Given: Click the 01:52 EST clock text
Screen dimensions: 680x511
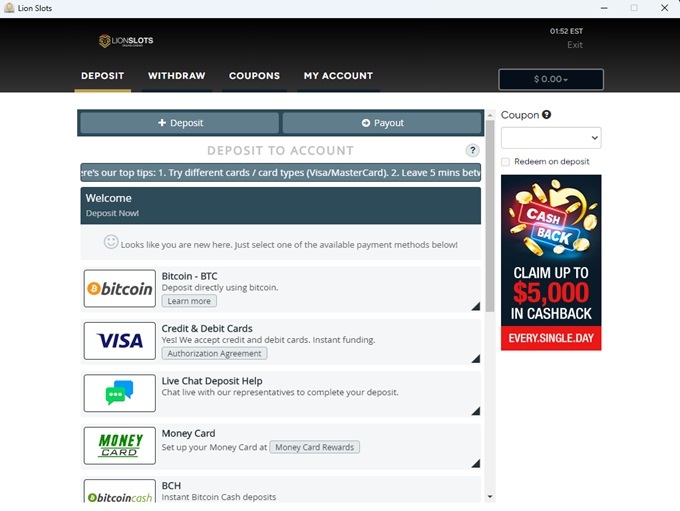Looking at the screenshot, I should [566, 31].
